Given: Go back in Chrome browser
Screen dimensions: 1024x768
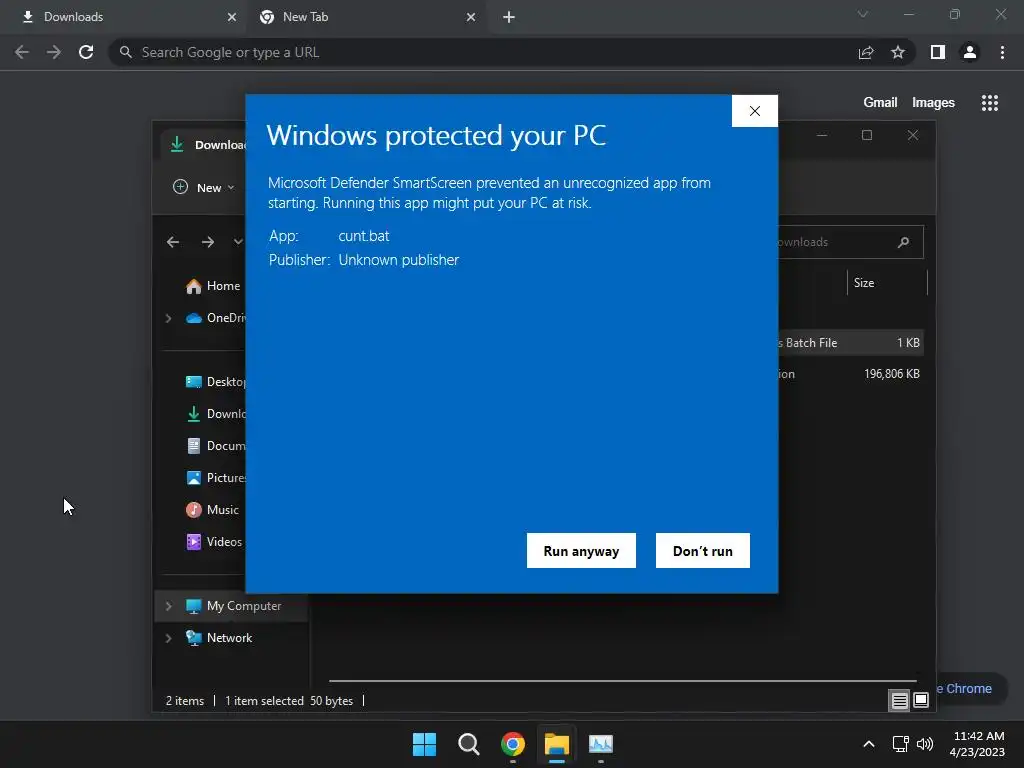Looking at the screenshot, I should click(22, 52).
